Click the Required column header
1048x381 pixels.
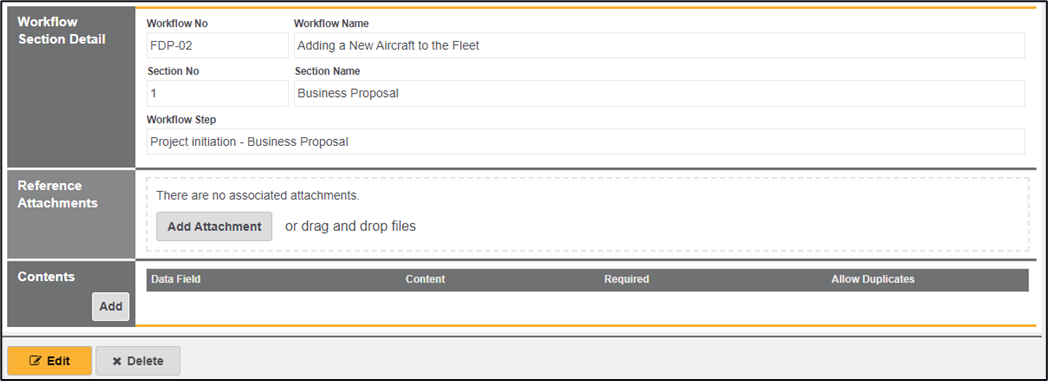(x=626, y=279)
